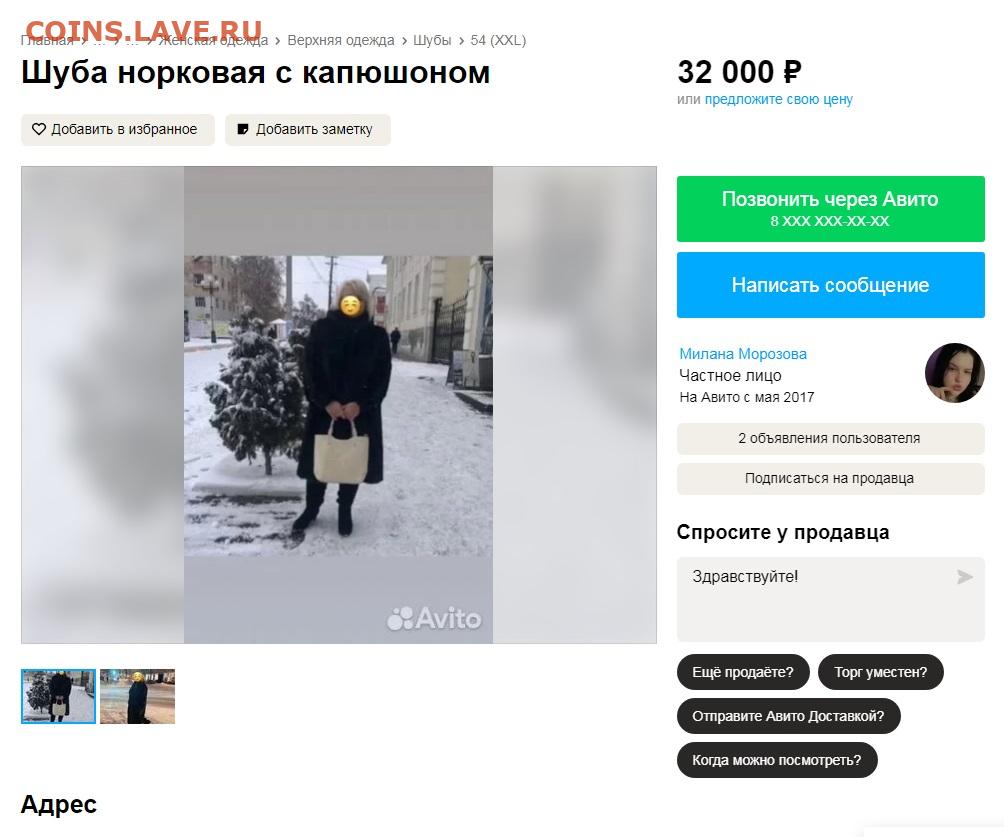Open Шубы breadcrumb category
This screenshot has width=1004, height=837.
432,40
